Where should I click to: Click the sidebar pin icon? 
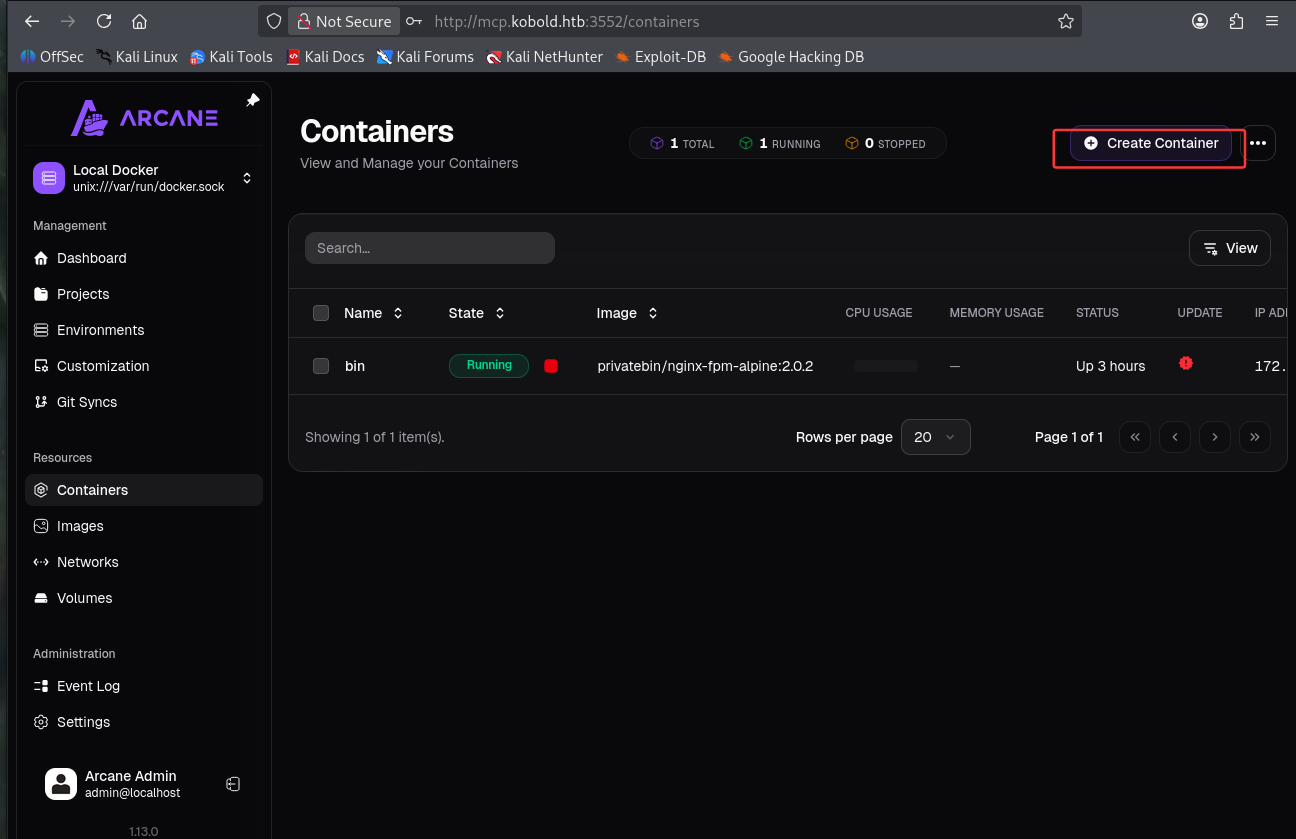(x=252, y=101)
